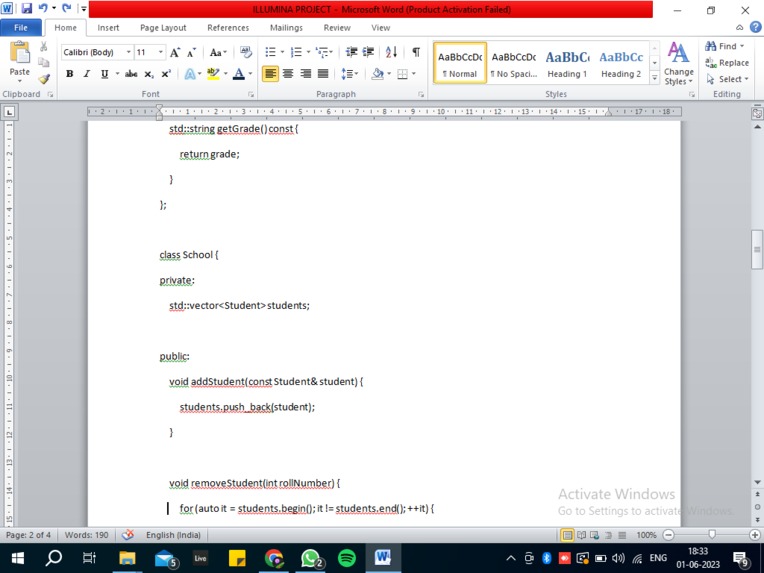Switch to the Mailings tab
The height and width of the screenshot is (573, 764).
[286, 28]
